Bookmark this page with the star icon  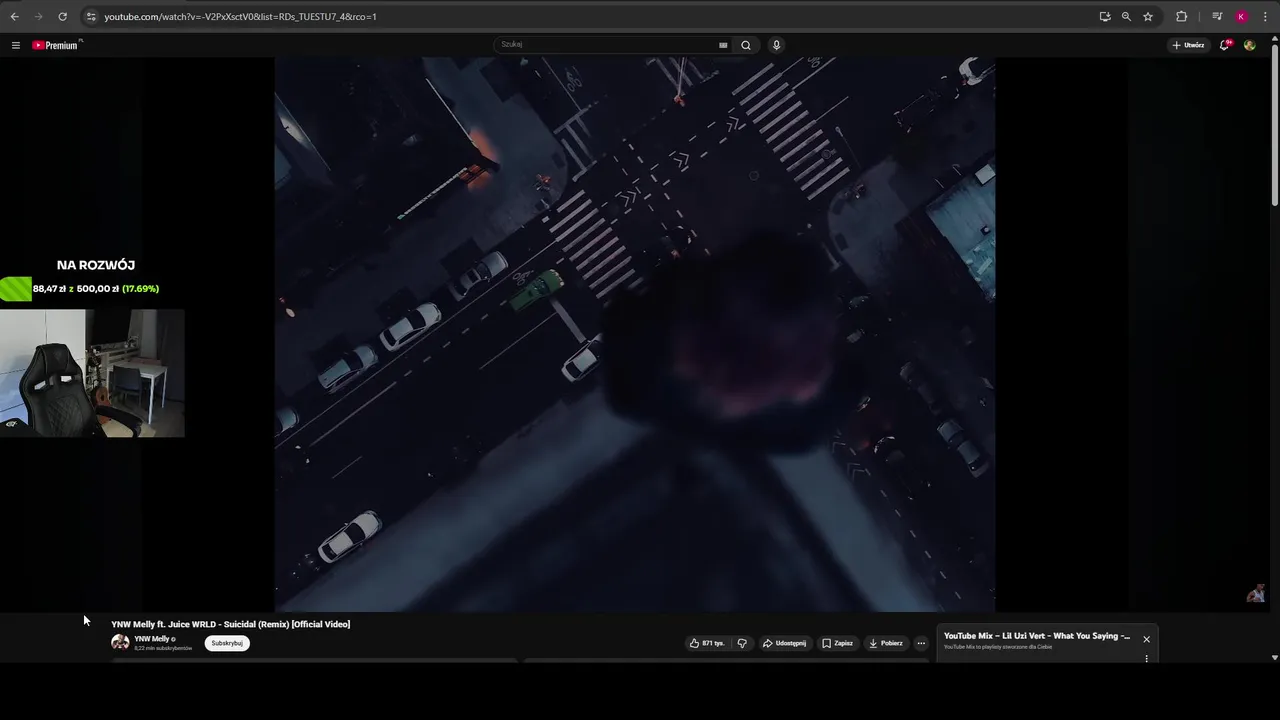[x=1148, y=17]
